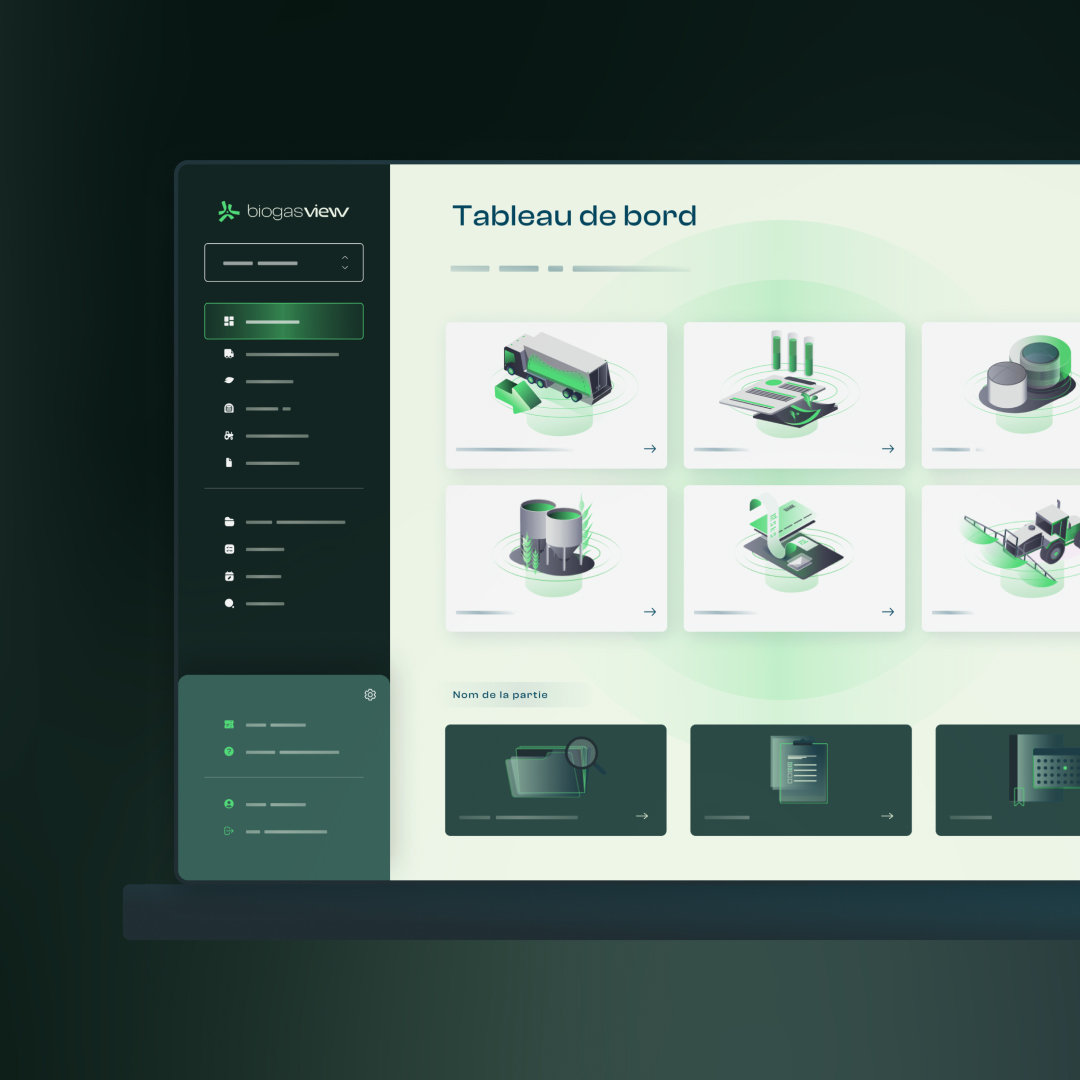Click the logout icon in the bottom panel
The image size is (1080, 1080).
(x=229, y=831)
